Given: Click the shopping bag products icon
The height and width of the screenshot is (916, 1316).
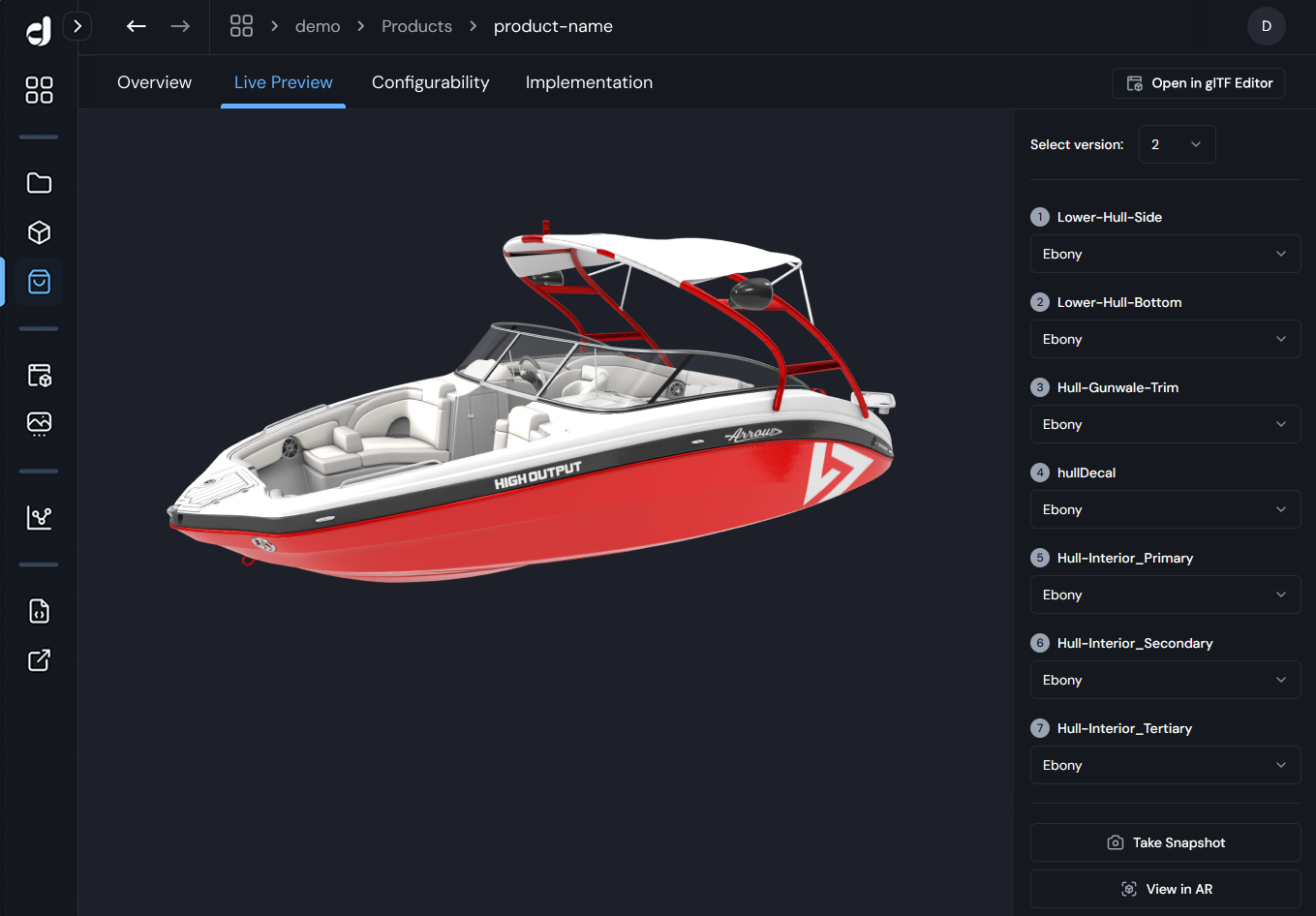Looking at the screenshot, I should 39,282.
